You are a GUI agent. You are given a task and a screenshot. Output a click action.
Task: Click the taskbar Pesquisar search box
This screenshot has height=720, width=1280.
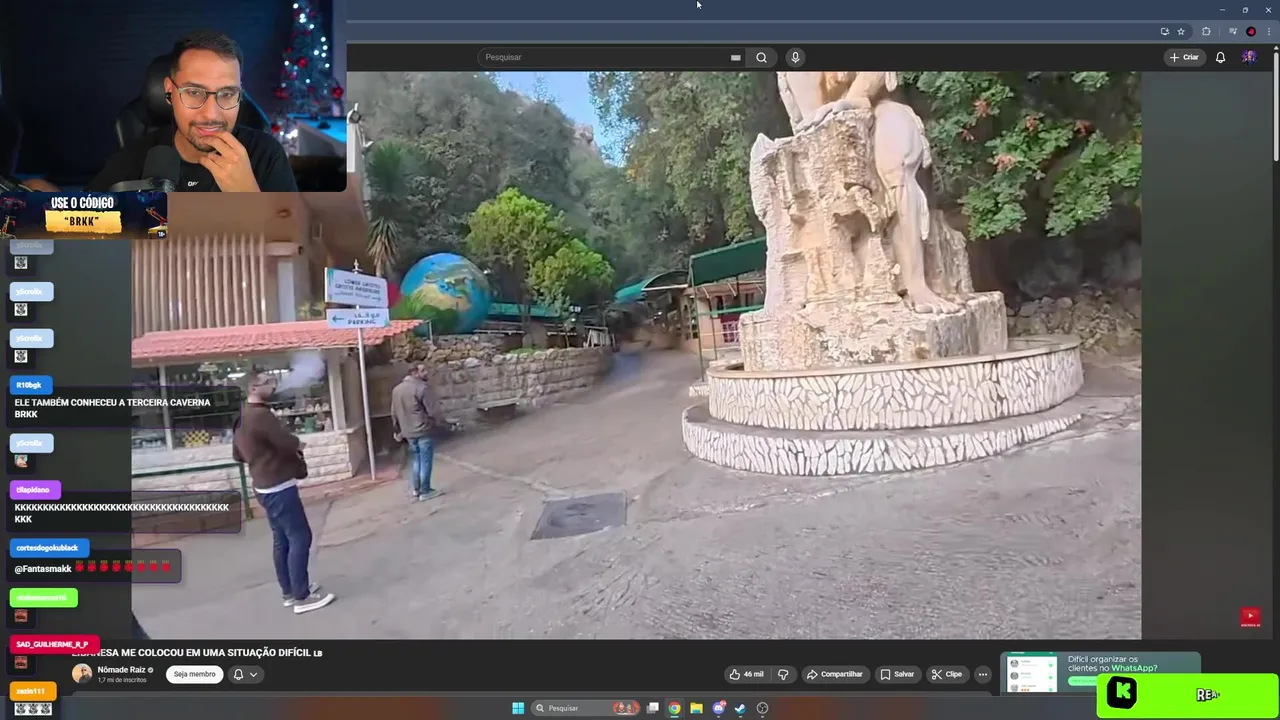587,708
